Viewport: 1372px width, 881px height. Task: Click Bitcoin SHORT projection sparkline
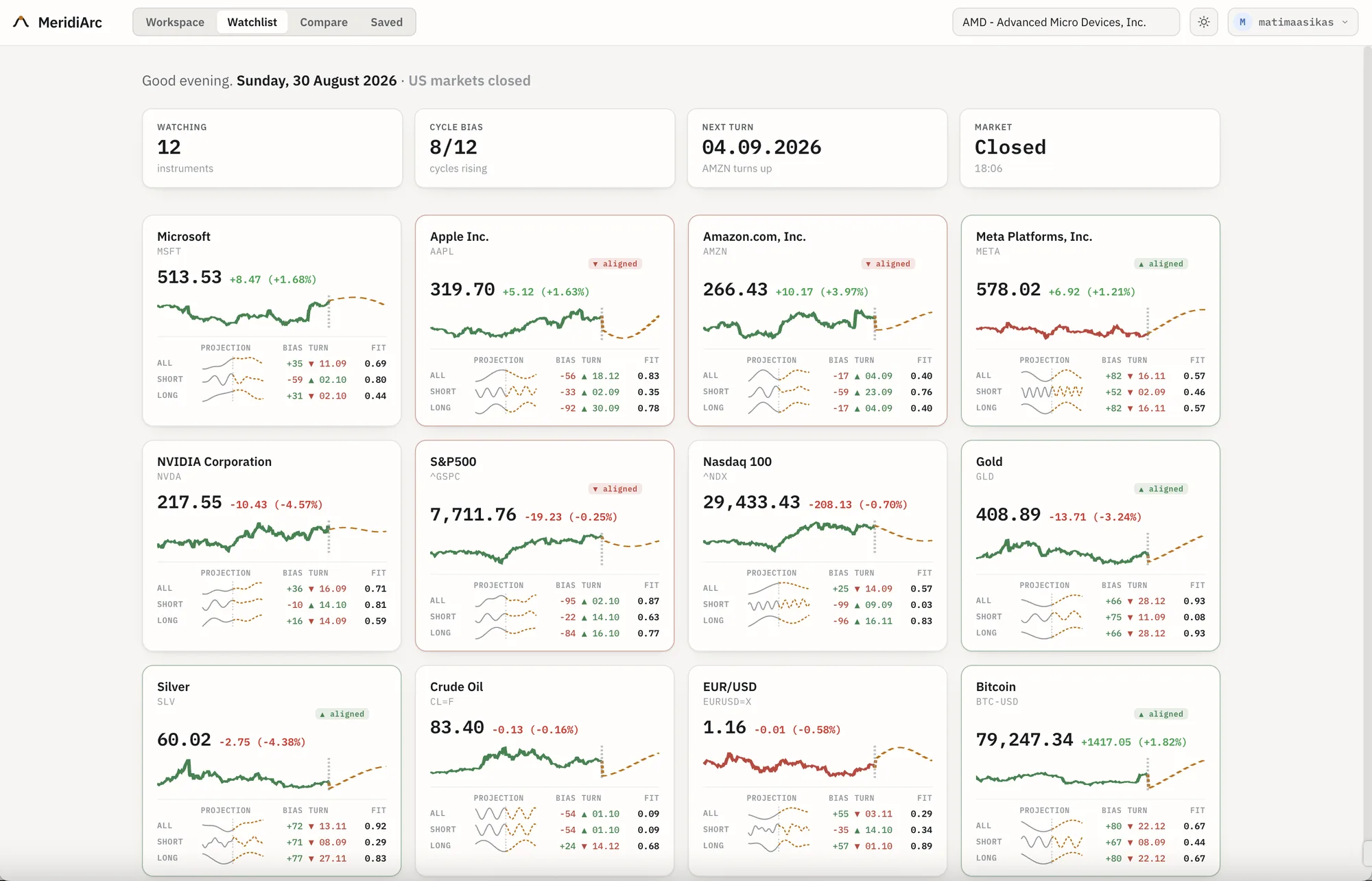coord(1052,842)
